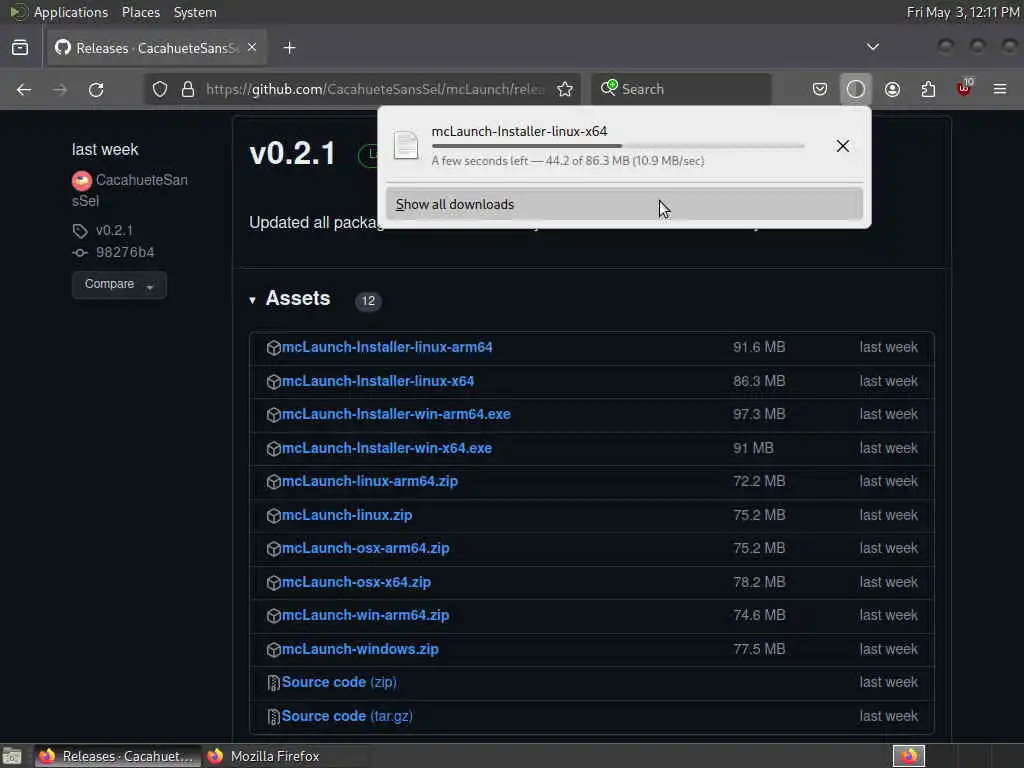Screen dimensions: 1024x768
Task: Collapse the Assets section triangle
Action: point(253,300)
